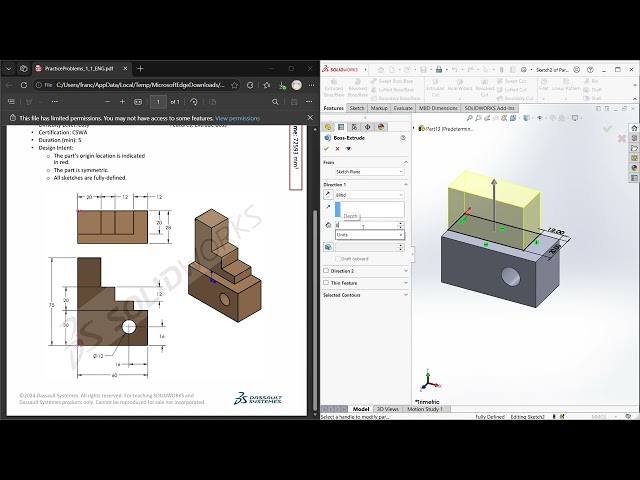Click SolidWorks help question mark icon
The width and height of the screenshot is (640, 480).
click(590, 70)
